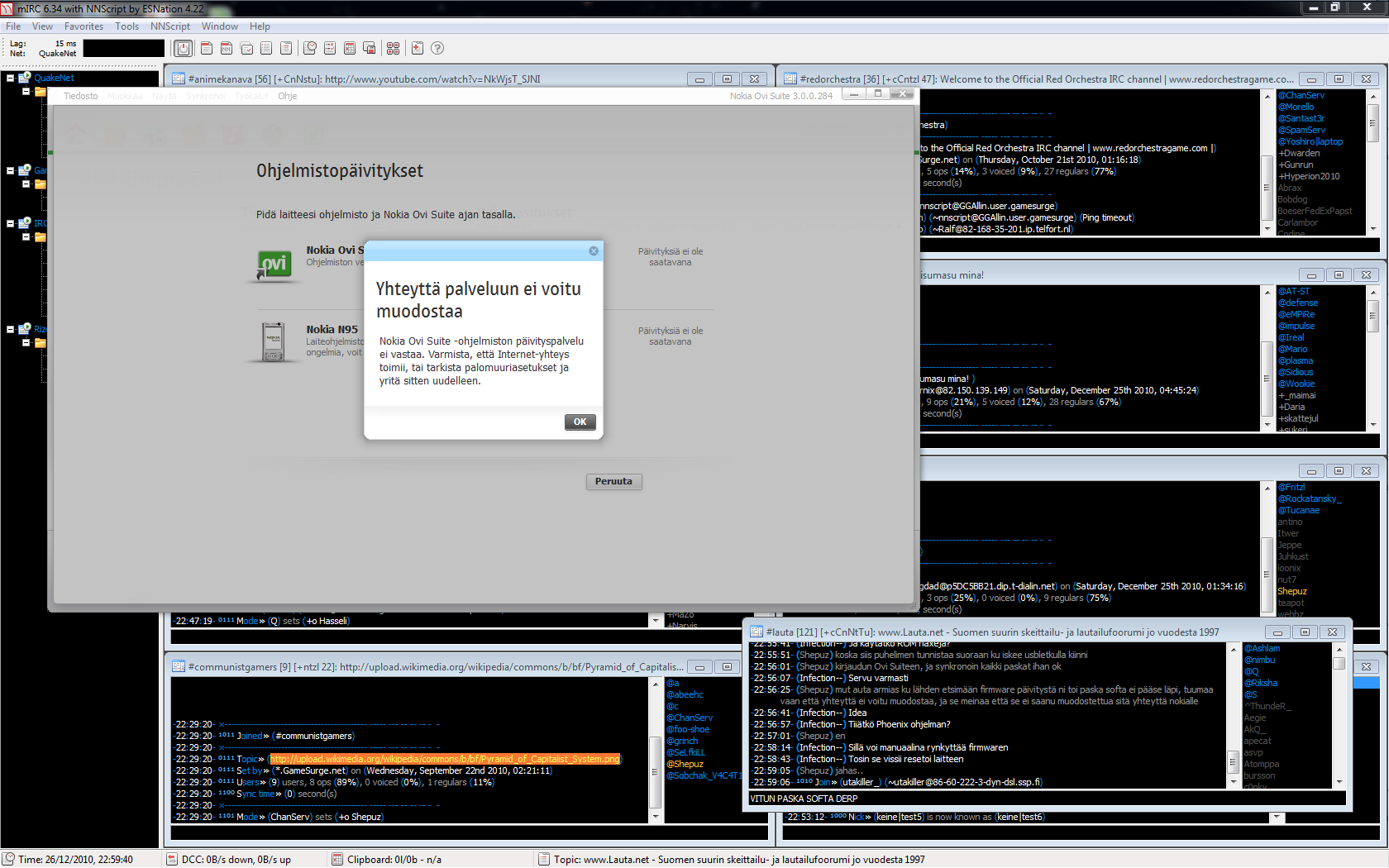Select @Ashlam in the #lauta nick list
Screen dimensions: 1389x868
coord(1262,648)
